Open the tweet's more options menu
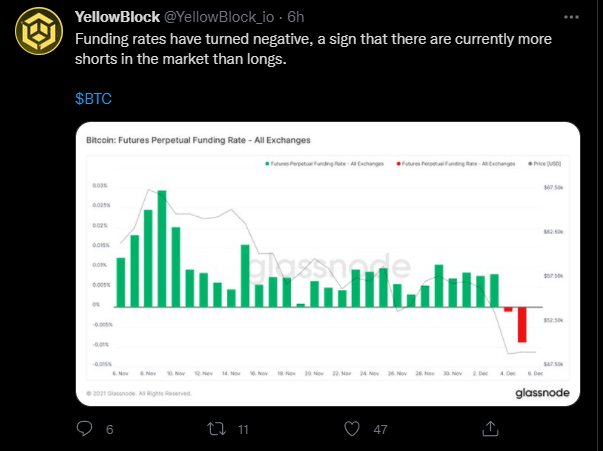The height and width of the screenshot is (451, 603). coord(571,17)
